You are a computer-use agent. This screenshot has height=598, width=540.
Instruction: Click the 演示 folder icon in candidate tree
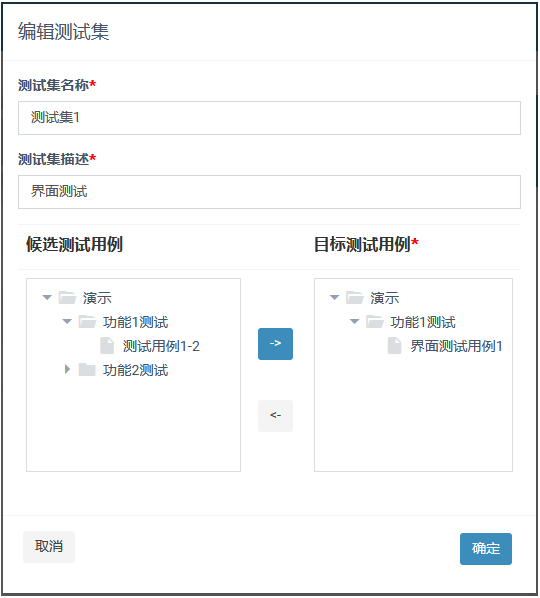[x=67, y=297]
